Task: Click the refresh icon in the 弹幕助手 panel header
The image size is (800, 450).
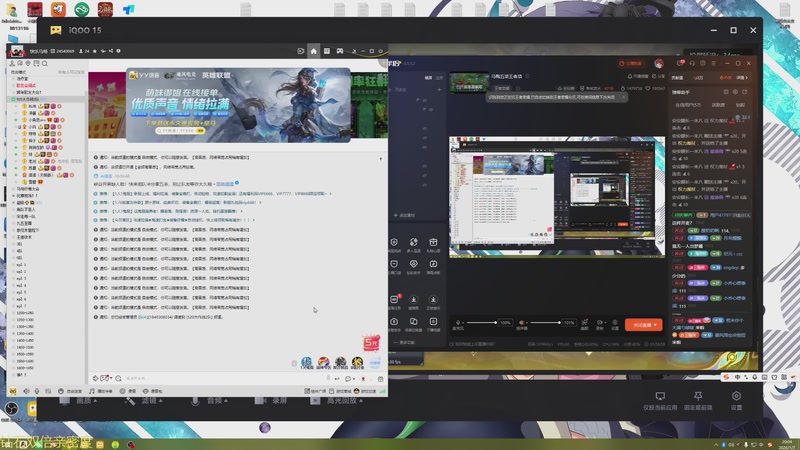Action: [744, 92]
